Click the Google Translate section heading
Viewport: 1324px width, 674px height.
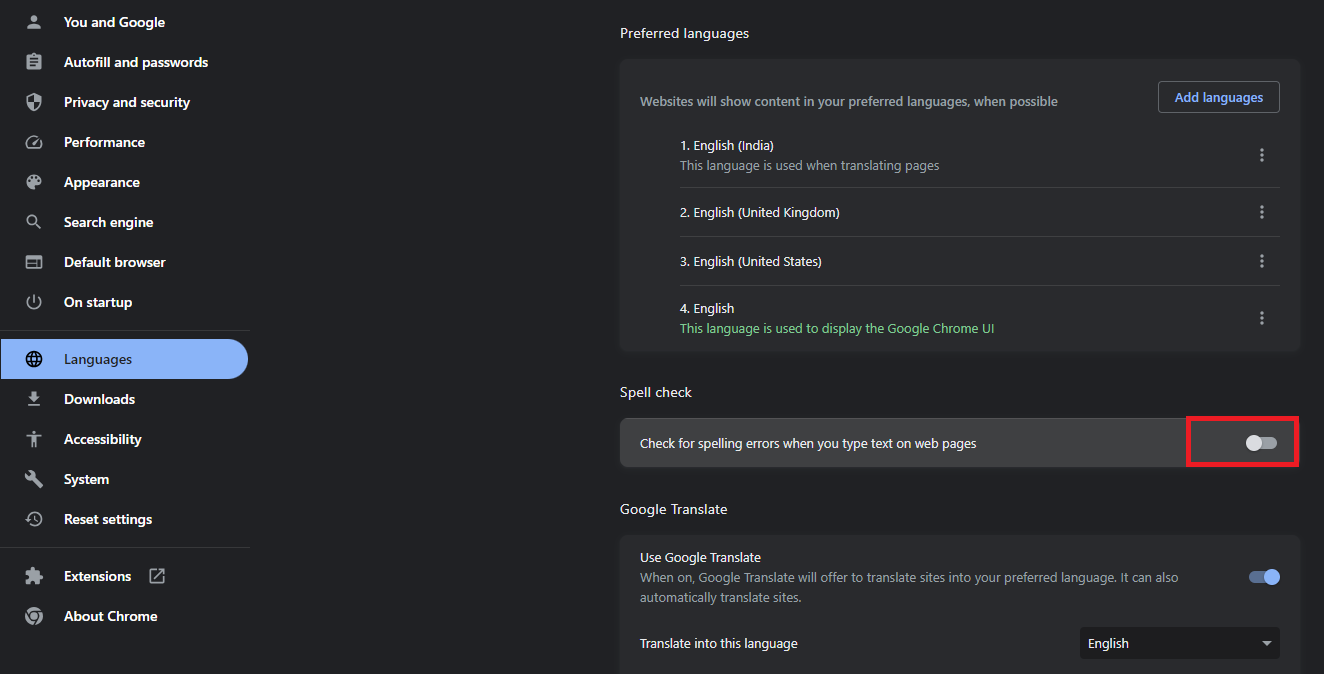pos(674,509)
